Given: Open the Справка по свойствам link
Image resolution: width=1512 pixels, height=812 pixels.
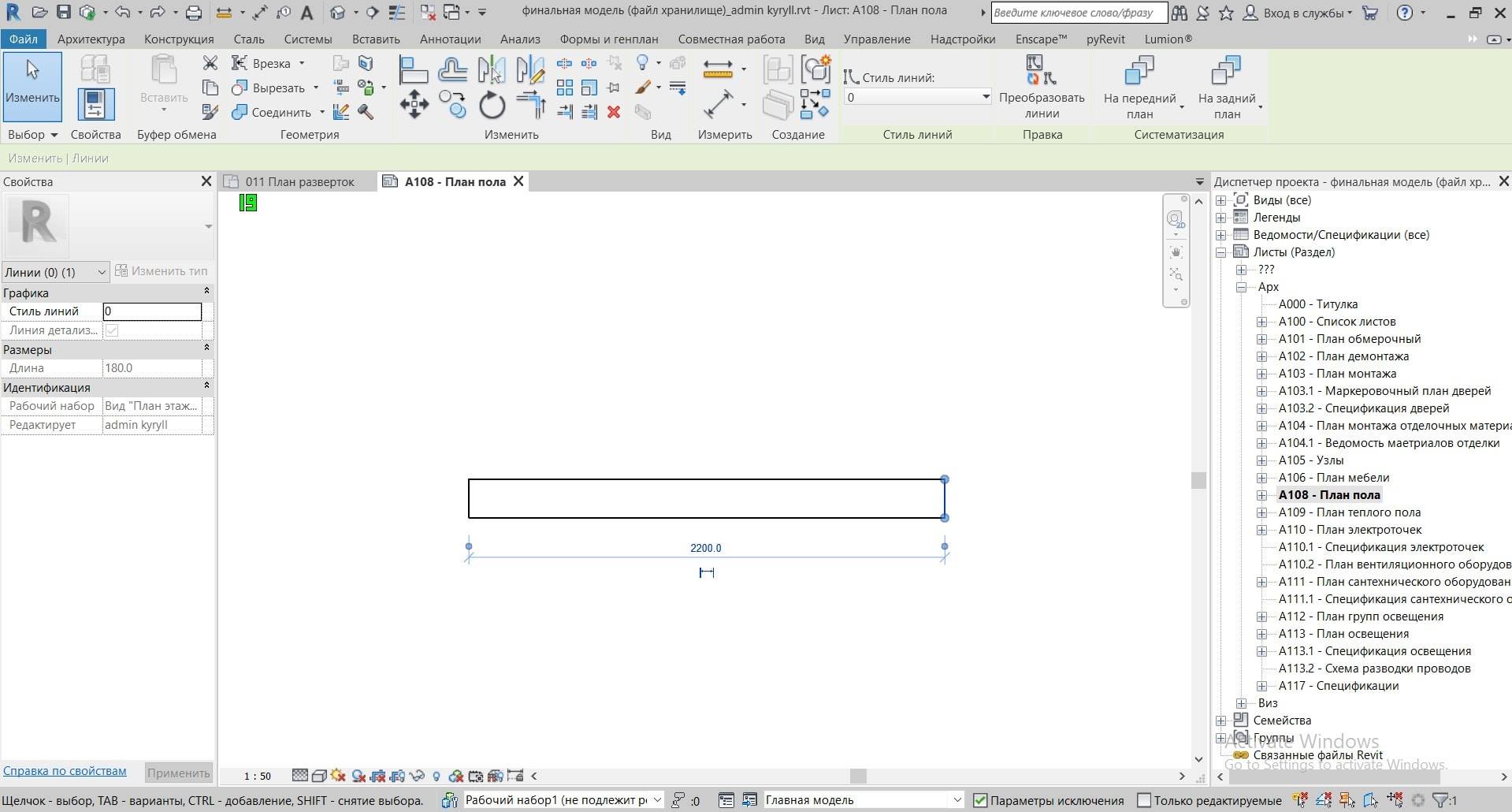Looking at the screenshot, I should click(65, 771).
